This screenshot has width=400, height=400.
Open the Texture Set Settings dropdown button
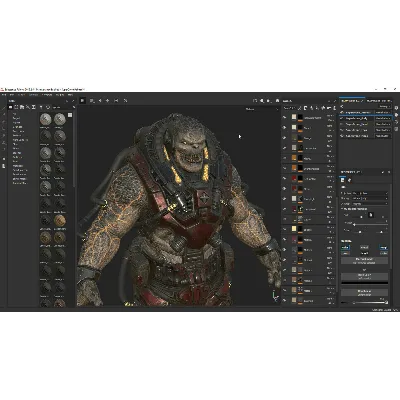[384, 107]
